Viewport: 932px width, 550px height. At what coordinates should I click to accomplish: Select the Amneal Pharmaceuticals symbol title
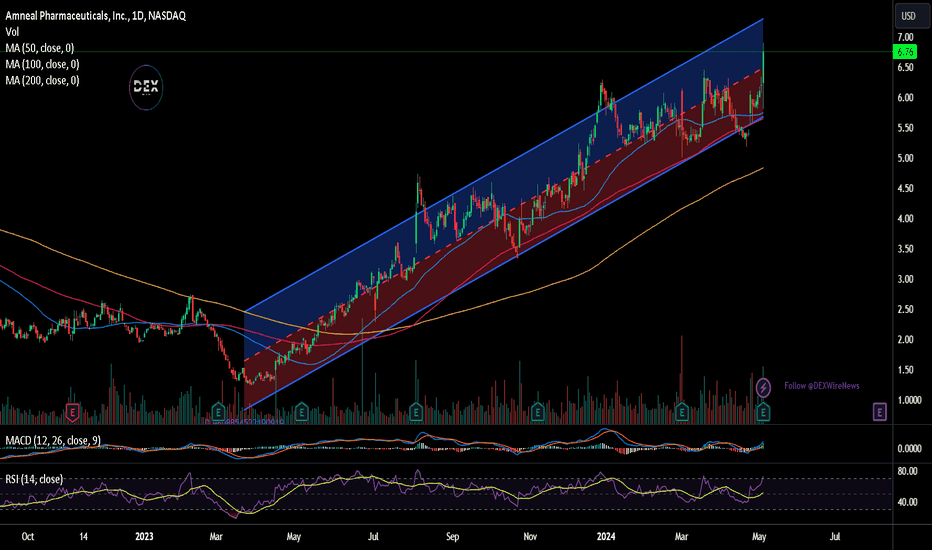[96, 16]
